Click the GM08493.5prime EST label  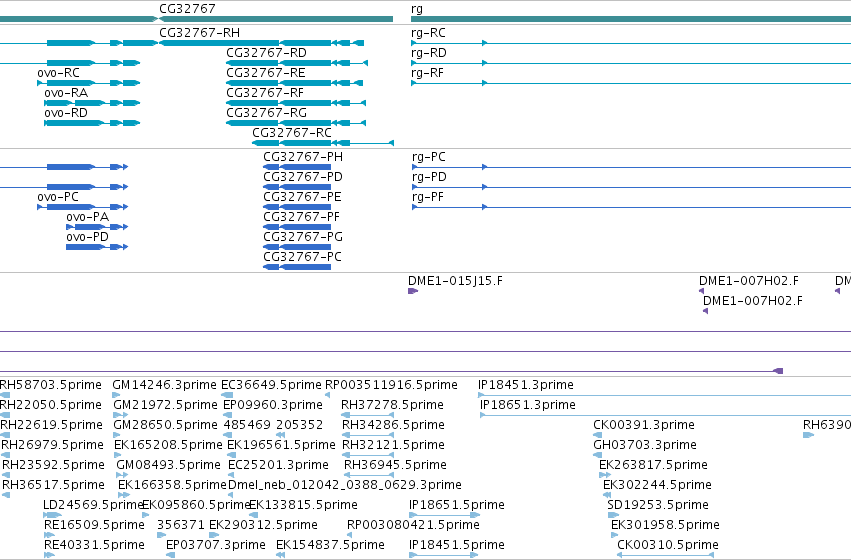(168, 465)
